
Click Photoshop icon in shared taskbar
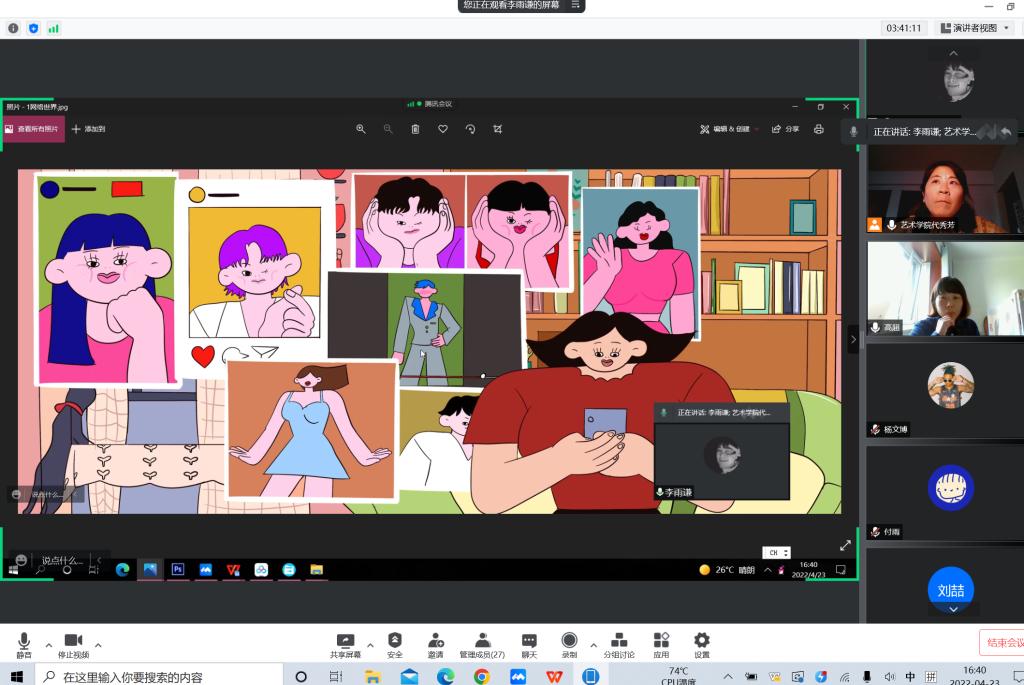[178, 569]
